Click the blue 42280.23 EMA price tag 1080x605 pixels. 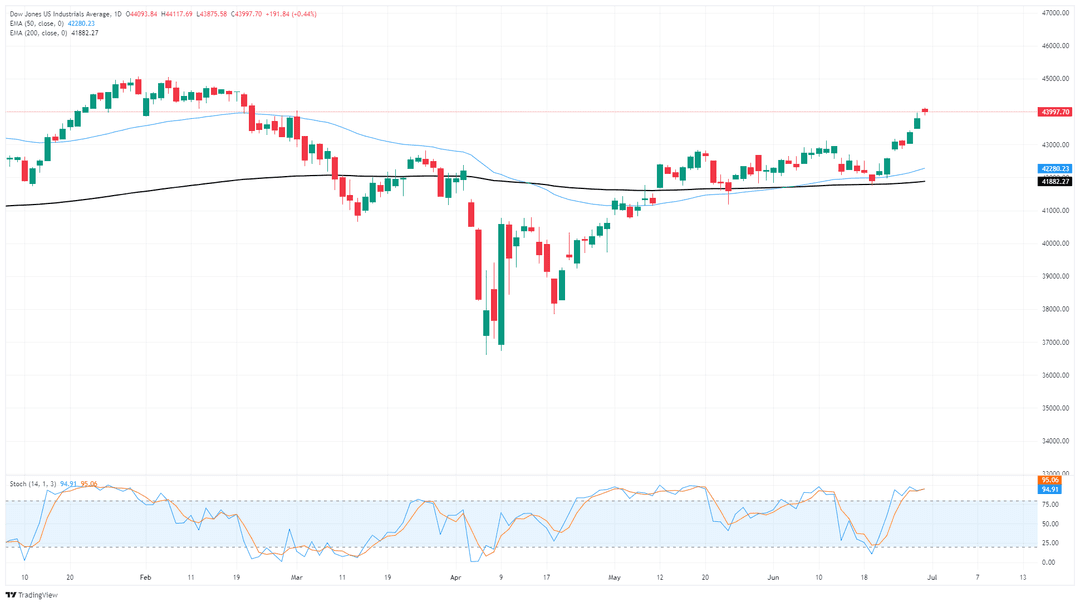1055,168
